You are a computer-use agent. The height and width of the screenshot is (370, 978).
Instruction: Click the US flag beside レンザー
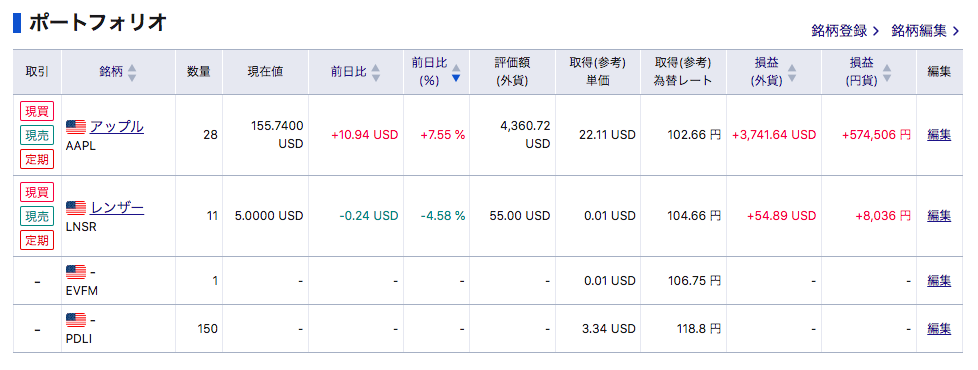pos(76,208)
